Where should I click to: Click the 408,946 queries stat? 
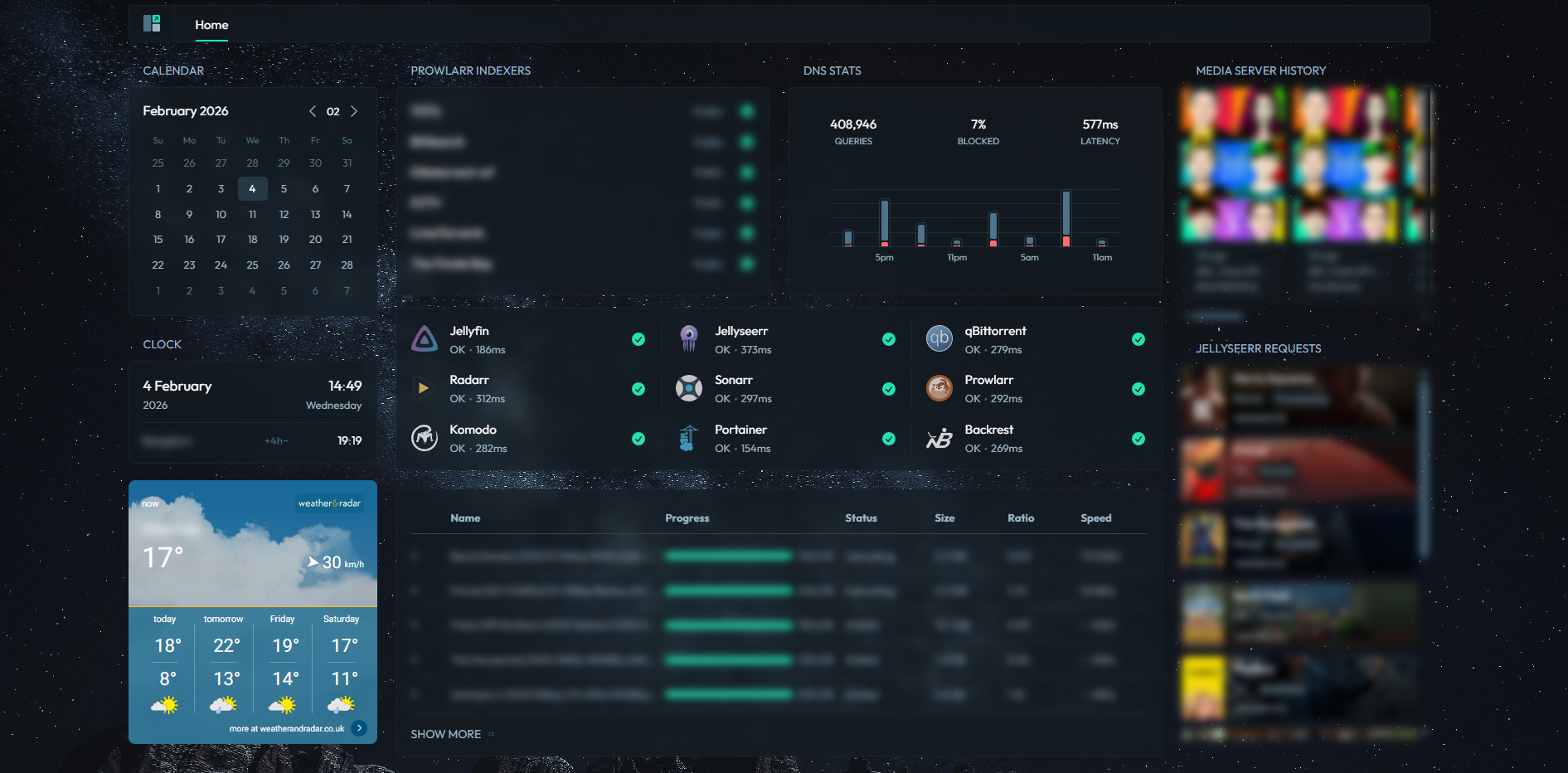853,131
